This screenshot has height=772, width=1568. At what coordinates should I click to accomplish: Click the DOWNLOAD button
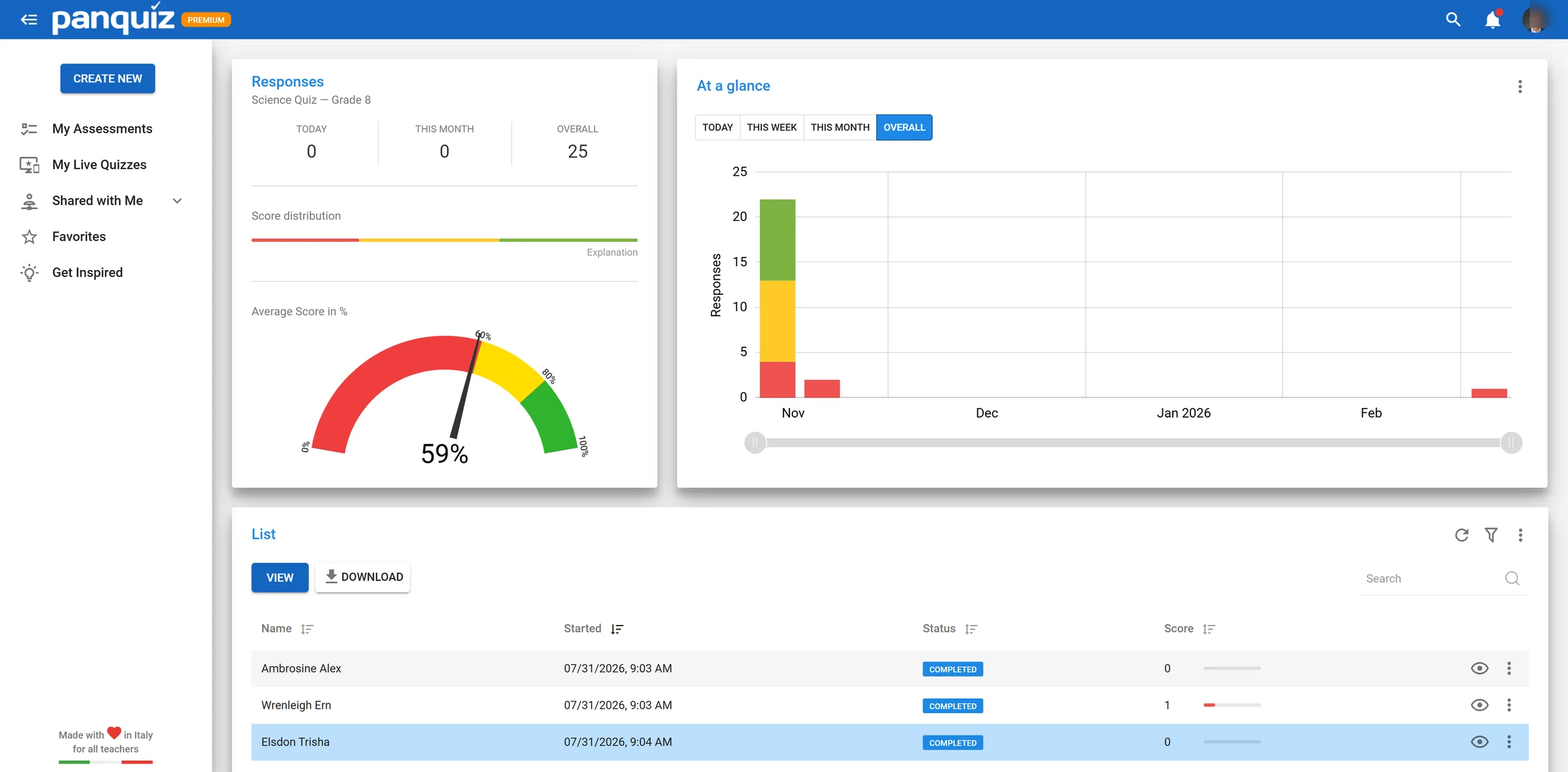coord(363,577)
